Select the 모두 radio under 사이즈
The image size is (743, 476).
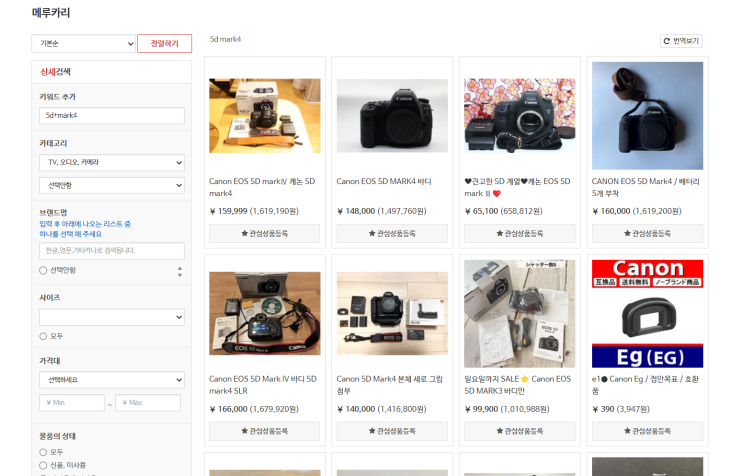click(x=43, y=336)
